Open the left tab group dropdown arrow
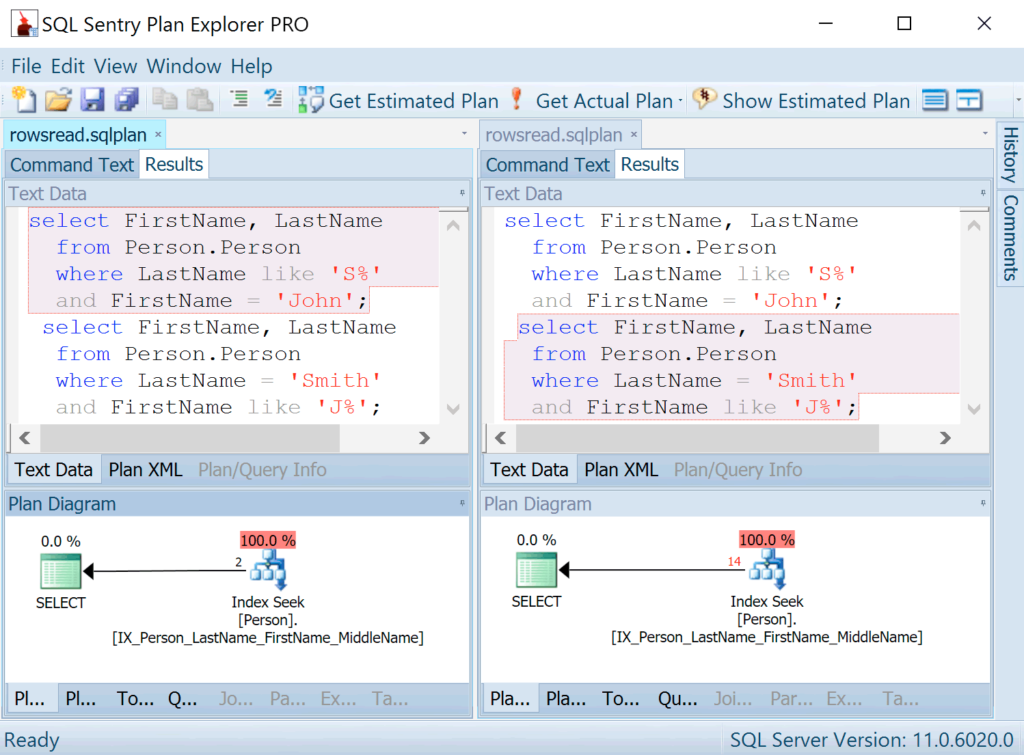 (462, 133)
